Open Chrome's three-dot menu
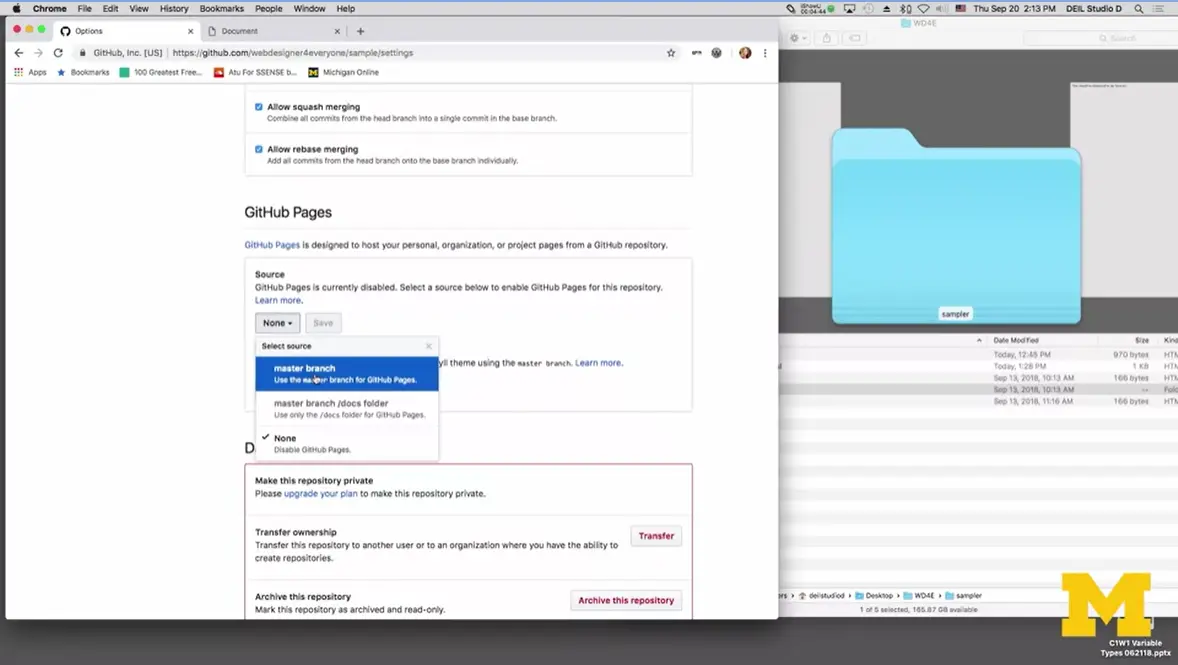The height and width of the screenshot is (665, 1178). tap(765, 52)
